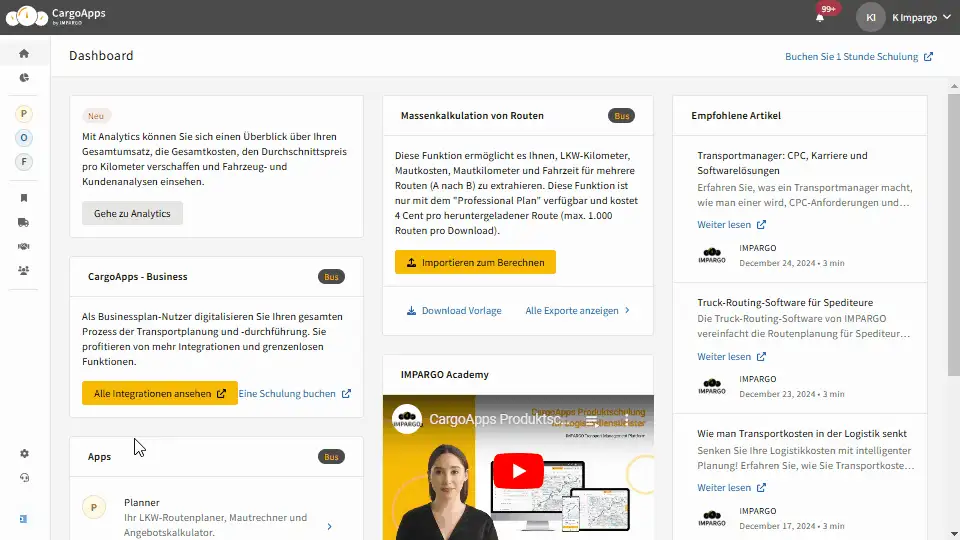Screen dimensions: 960x540
Task: Open Eine Schulung buchen link
Action: pos(294,394)
